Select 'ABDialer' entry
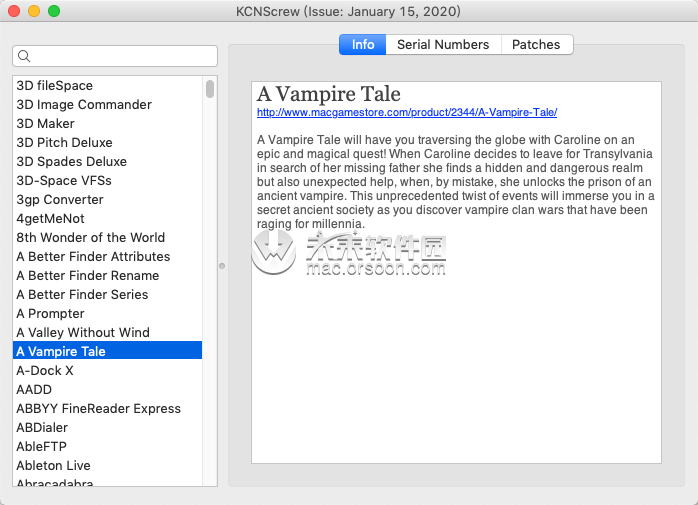Image resolution: width=698 pixels, height=505 pixels. coord(107,428)
